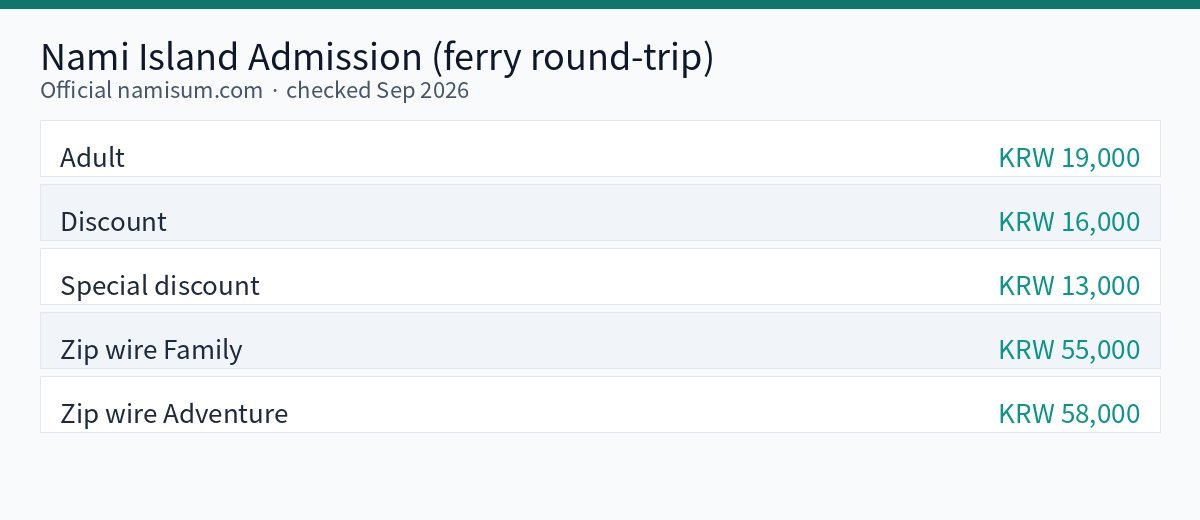The height and width of the screenshot is (520, 1200).
Task: Select the Discount ticket label
Action: coord(113,222)
